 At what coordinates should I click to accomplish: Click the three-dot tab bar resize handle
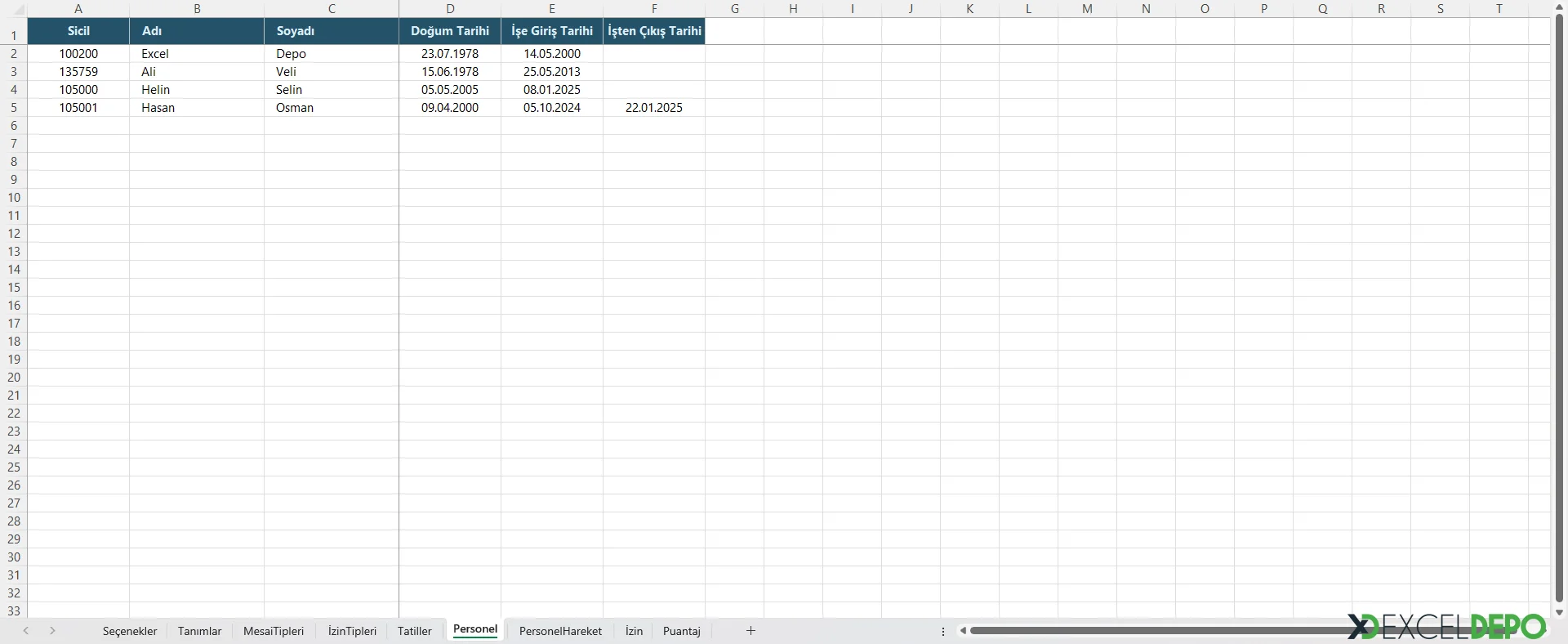coord(943,631)
